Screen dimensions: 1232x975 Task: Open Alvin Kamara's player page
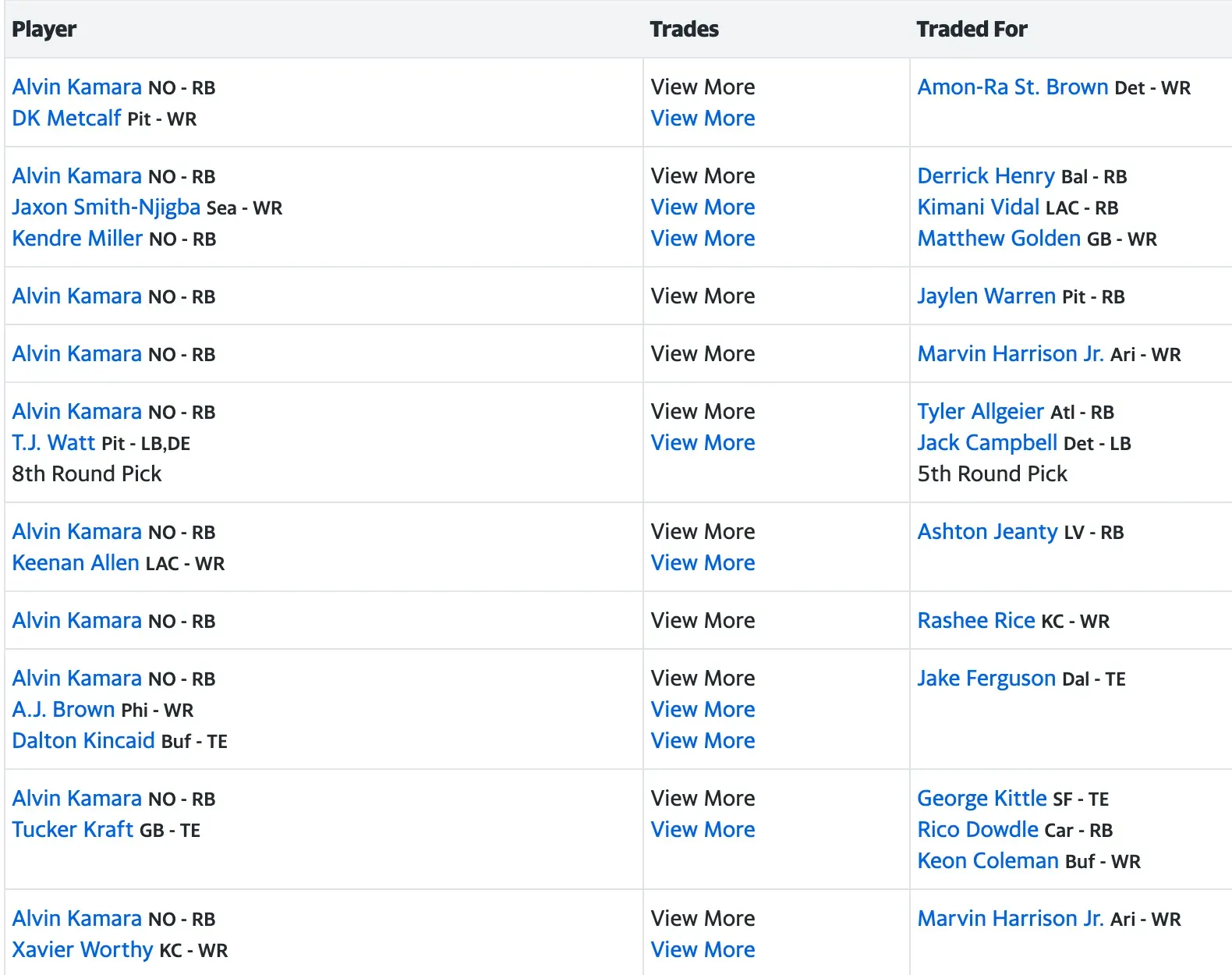point(76,87)
